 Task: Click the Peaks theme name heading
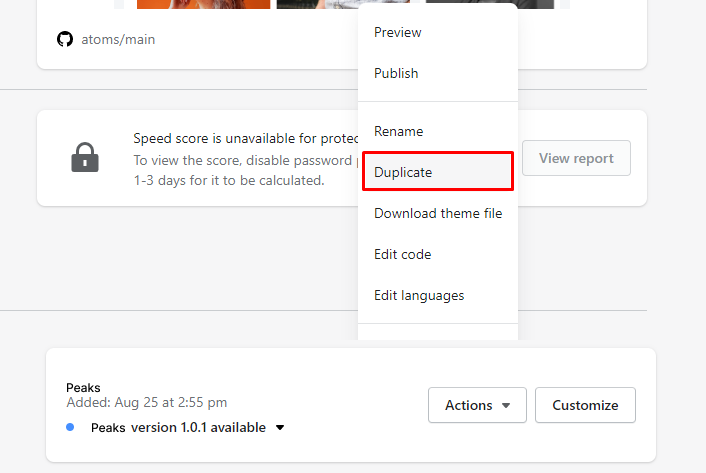click(84, 387)
